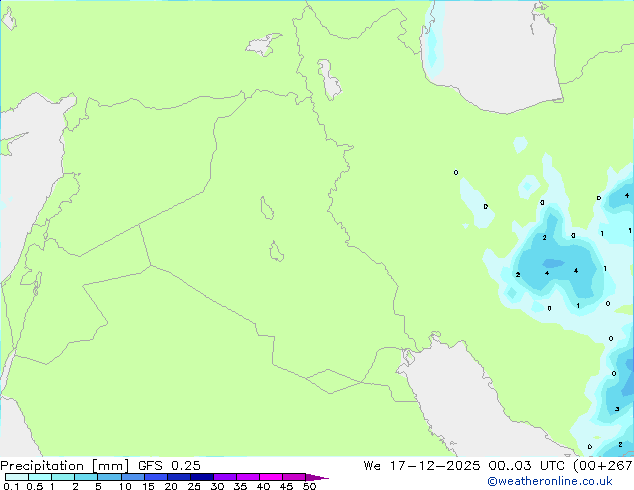Click the 5–10 mm legend color box
Viewport: 634px width, 490px height.
(109, 477)
